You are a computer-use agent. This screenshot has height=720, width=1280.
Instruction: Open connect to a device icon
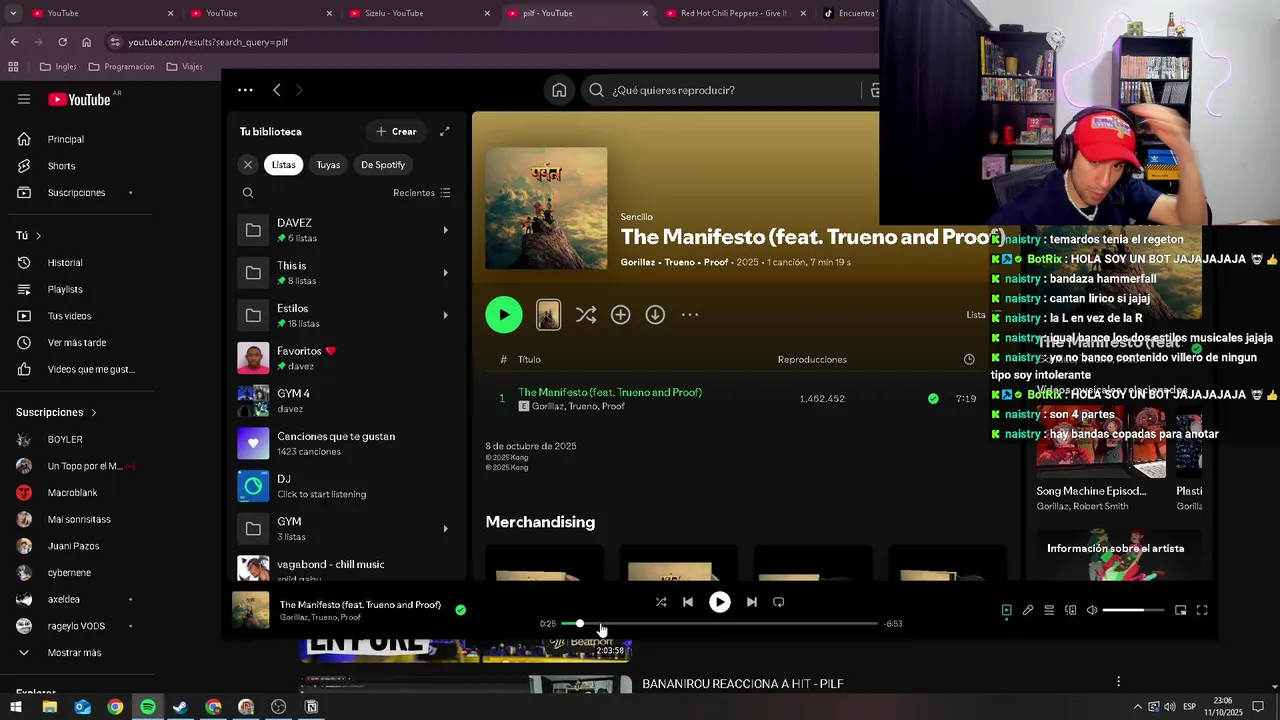tap(1070, 610)
